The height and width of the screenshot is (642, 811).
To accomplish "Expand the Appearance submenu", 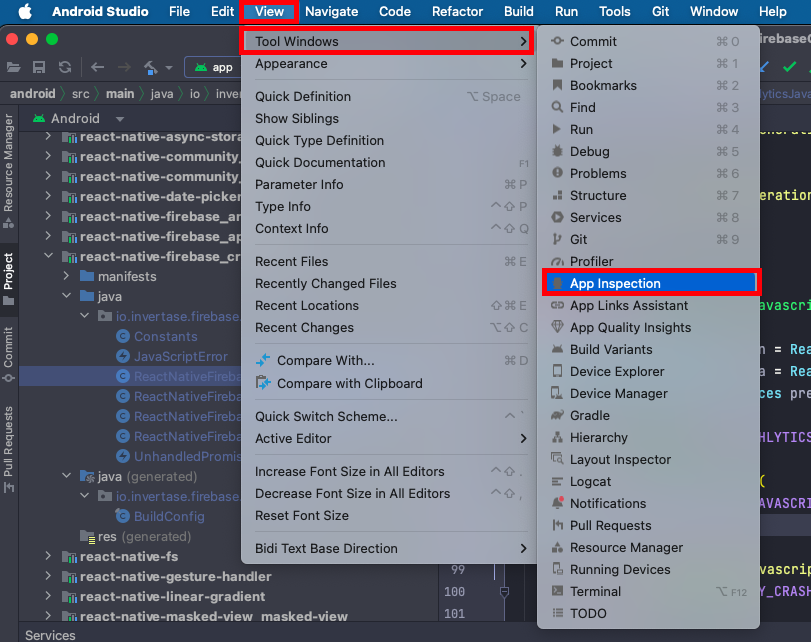I will [387, 64].
